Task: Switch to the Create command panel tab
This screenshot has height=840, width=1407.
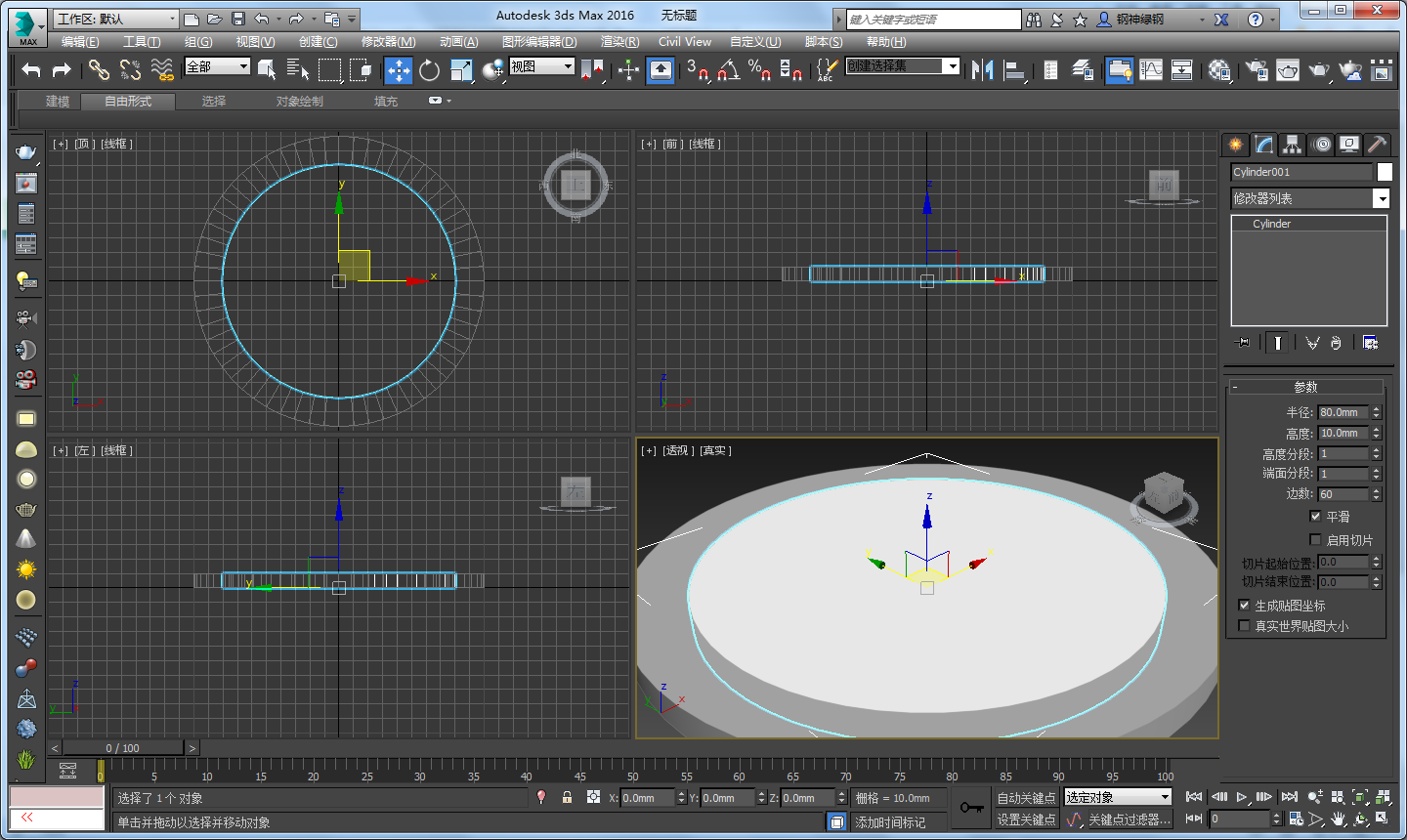Action: point(1236,145)
